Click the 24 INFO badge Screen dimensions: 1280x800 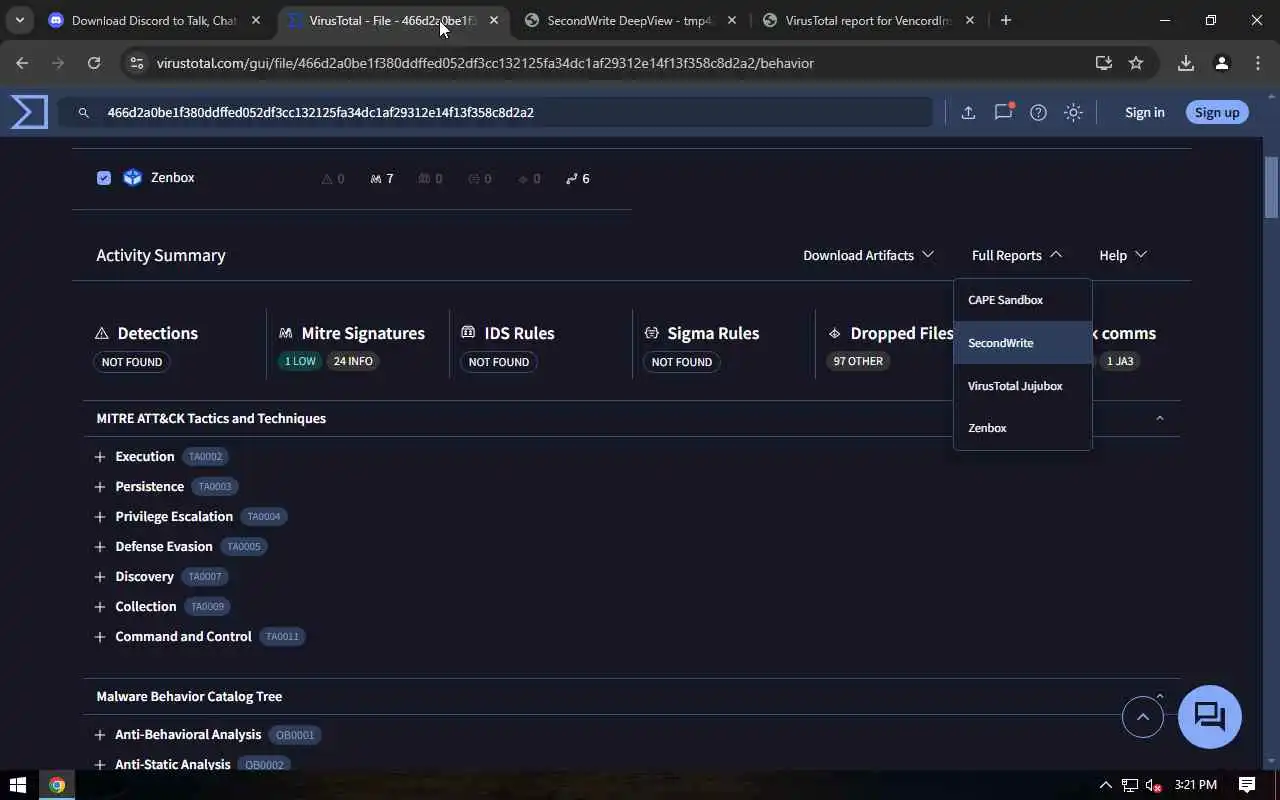pos(353,361)
